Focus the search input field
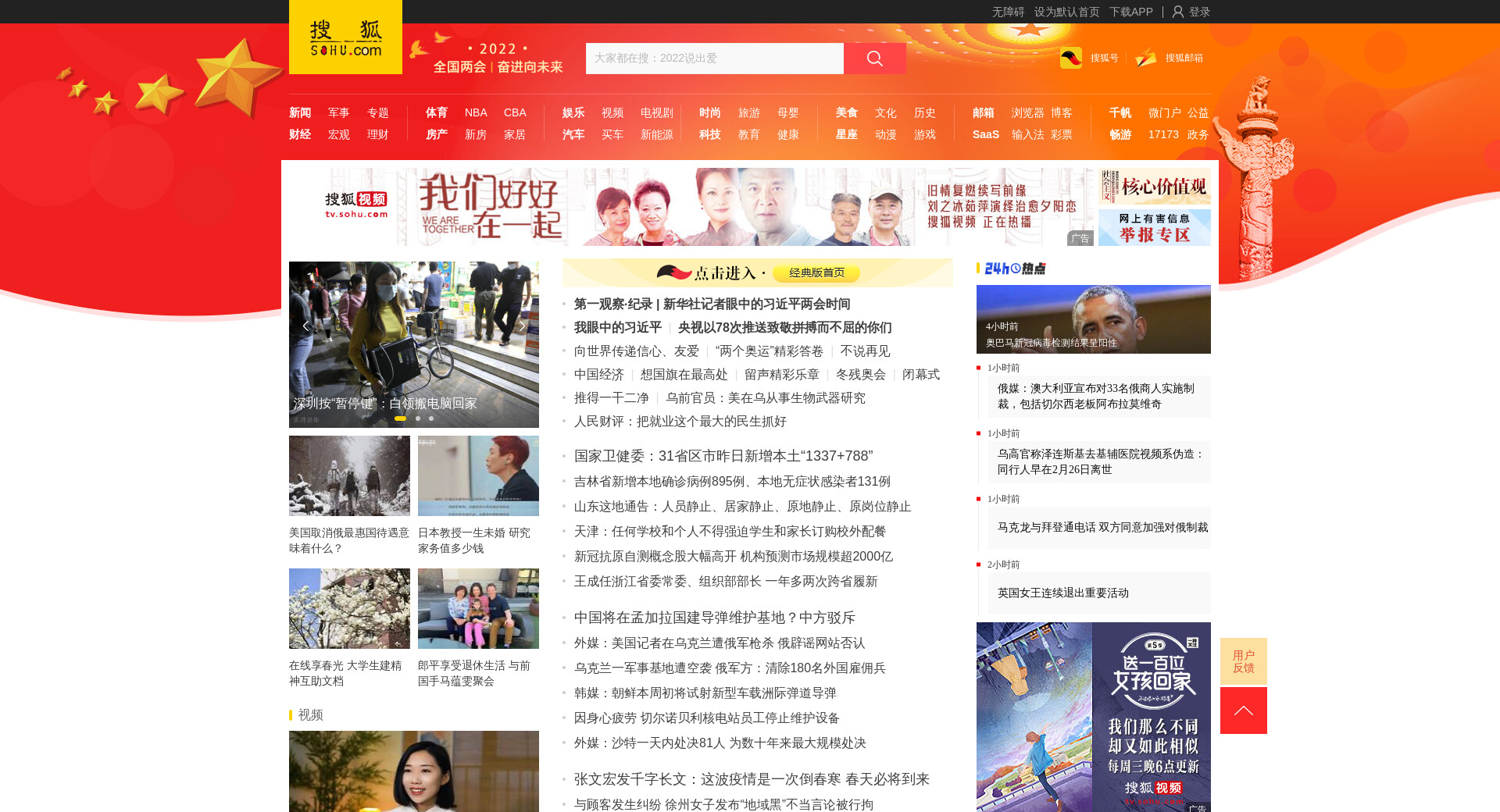Image resolution: width=1500 pixels, height=812 pixels. [714, 59]
